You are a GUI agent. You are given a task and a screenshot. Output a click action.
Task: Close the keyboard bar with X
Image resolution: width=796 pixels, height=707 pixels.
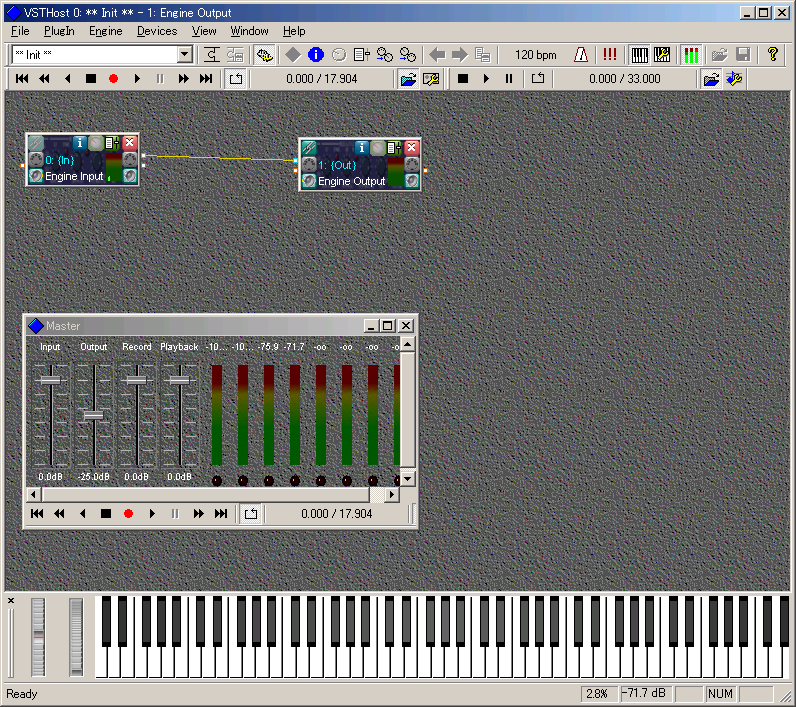[x=11, y=601]
